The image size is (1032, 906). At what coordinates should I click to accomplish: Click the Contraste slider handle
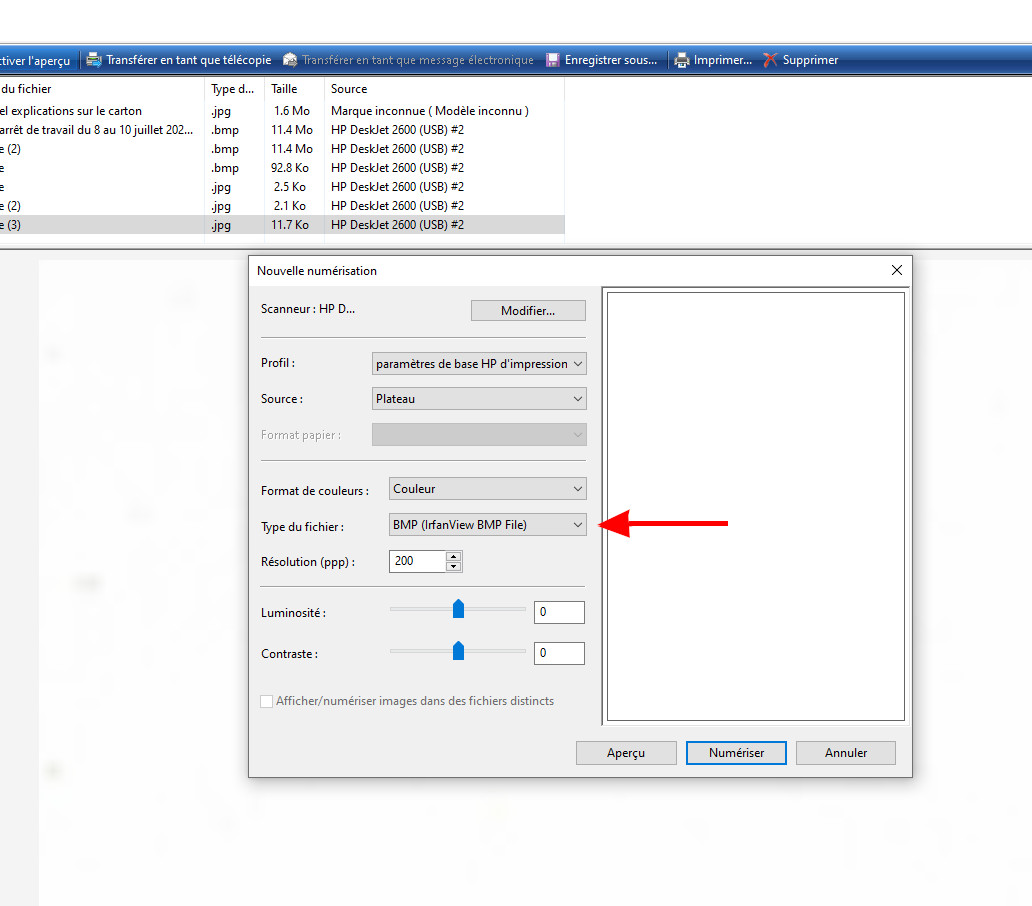(x=457, y=652)
